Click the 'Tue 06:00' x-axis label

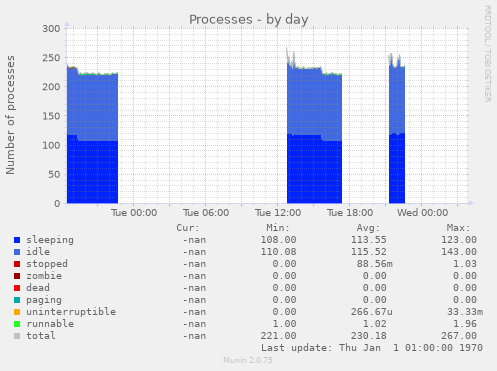pos(206,213)
